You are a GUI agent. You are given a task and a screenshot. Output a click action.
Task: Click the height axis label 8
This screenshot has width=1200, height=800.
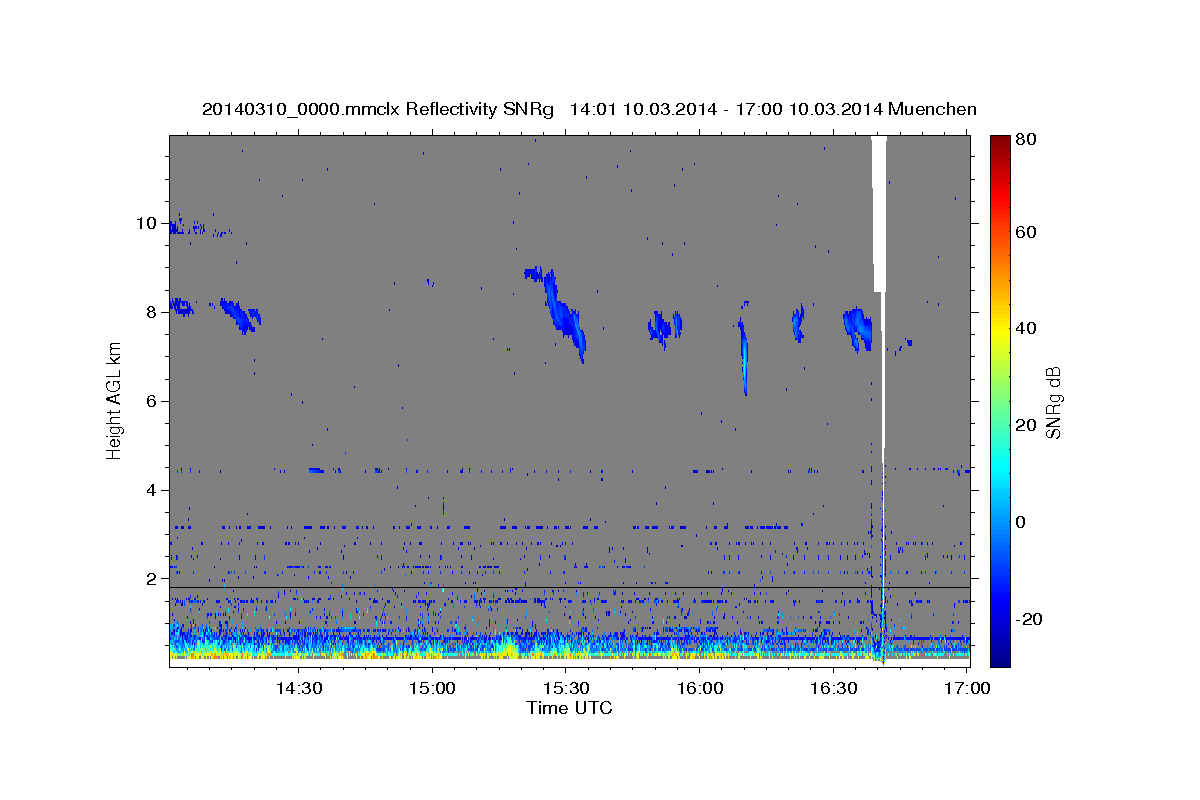pyautogui.click(x=149, y=312)
